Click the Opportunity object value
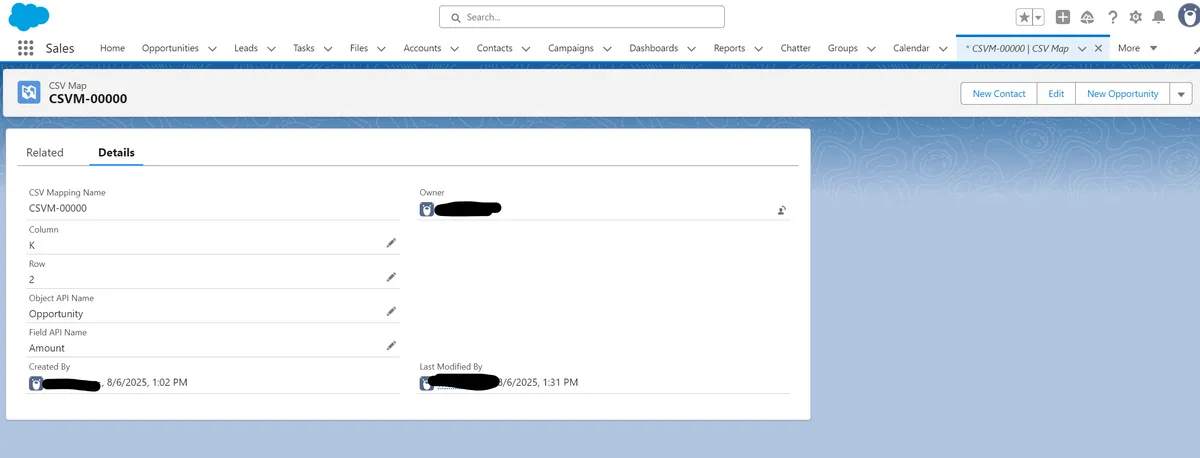 [x=56, y=314]
